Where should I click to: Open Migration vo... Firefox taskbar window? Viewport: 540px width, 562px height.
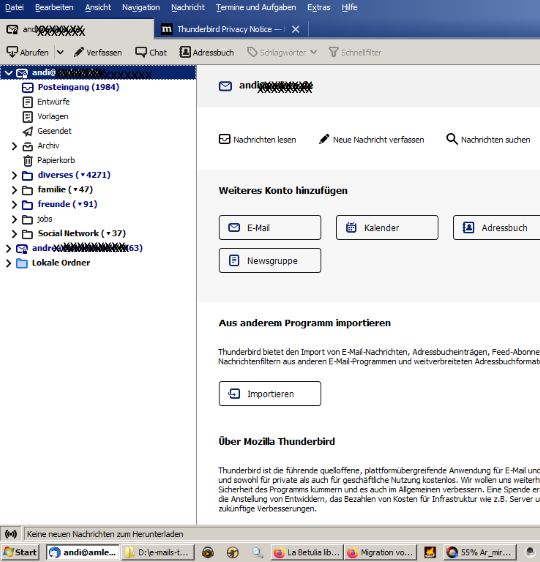(x=381, y=552)
